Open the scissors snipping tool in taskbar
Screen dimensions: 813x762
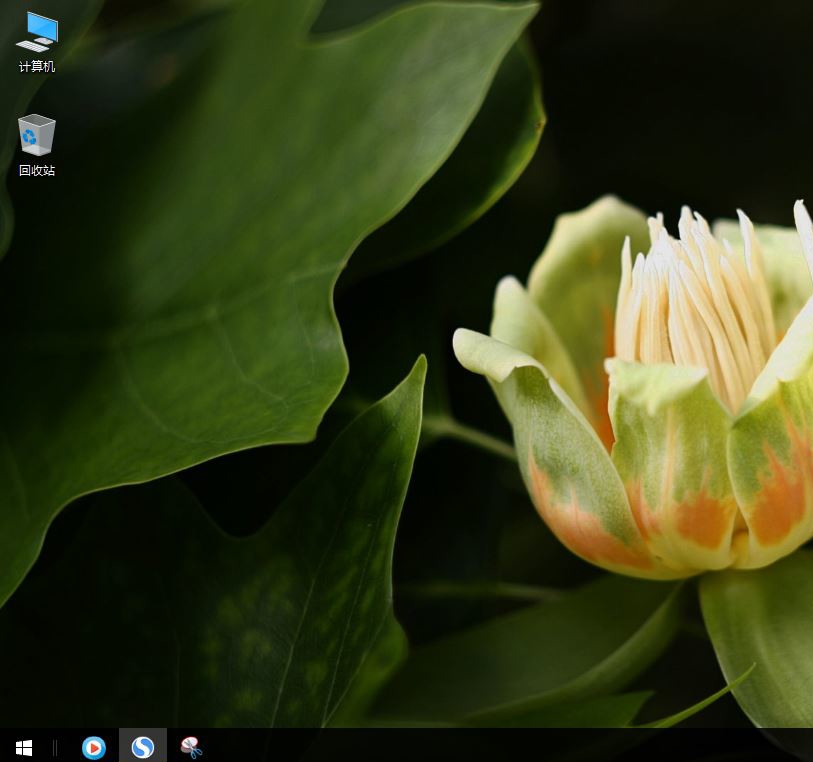pos(191,747)
